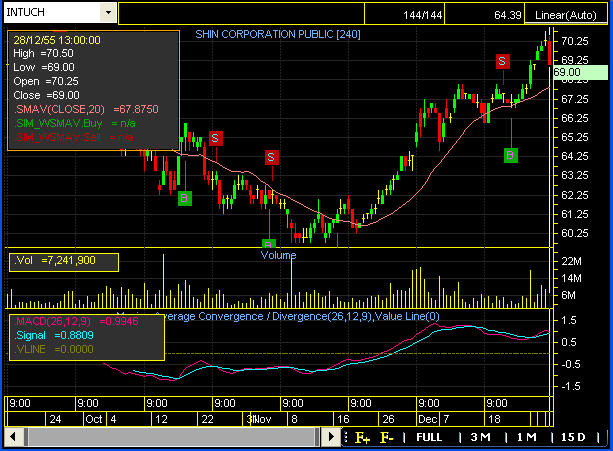The width and height of the screenshot is (613, 451).
Task: Click the scroll right arrow
Action: (331, 437)
